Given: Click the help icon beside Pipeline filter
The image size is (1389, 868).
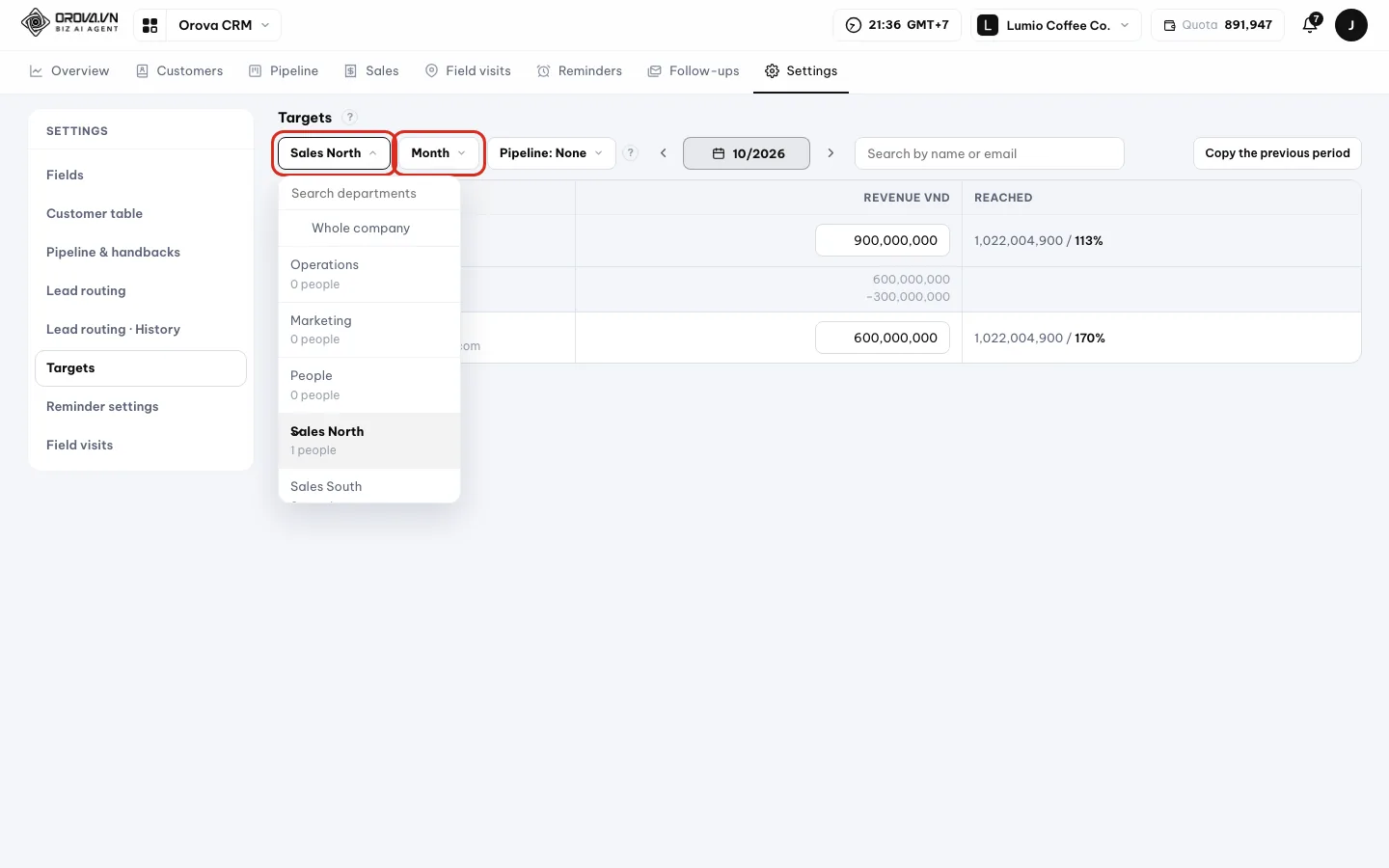Looking at the screenshot, I should [x=631, y=153].
